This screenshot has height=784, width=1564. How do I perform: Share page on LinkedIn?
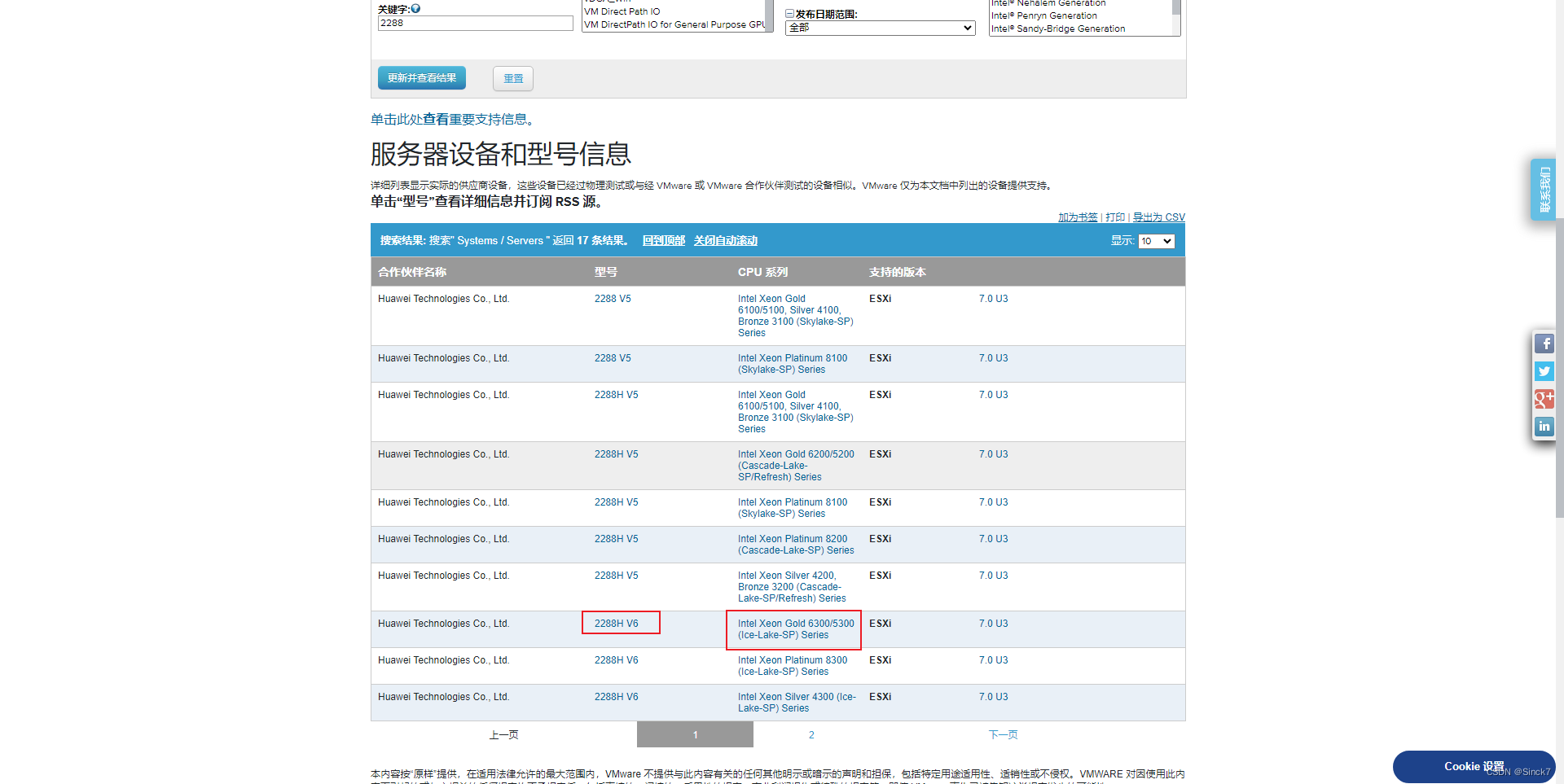pyautogui.click(x=1544, y=427)
